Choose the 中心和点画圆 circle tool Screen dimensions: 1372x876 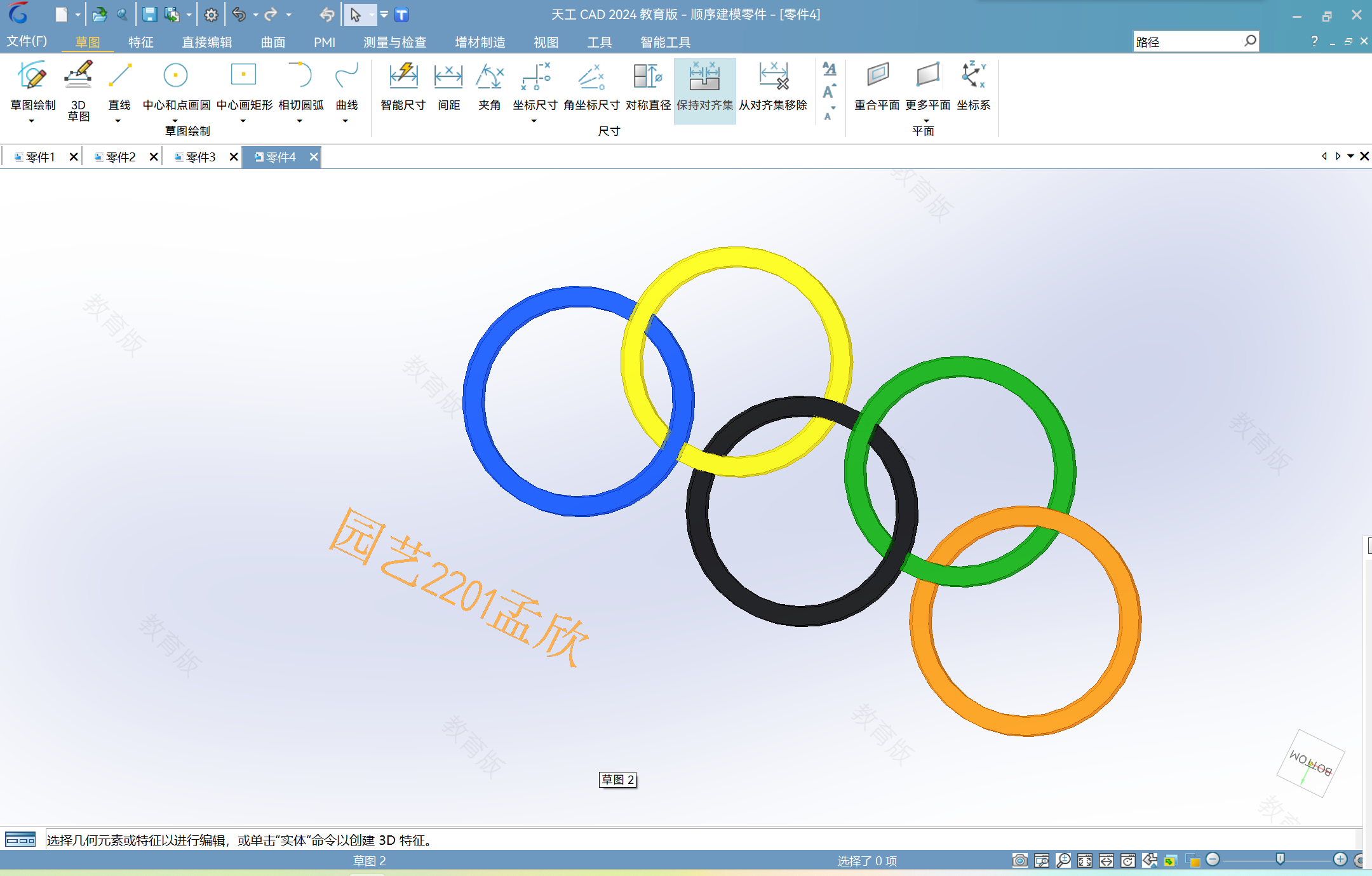pos(176,86)
